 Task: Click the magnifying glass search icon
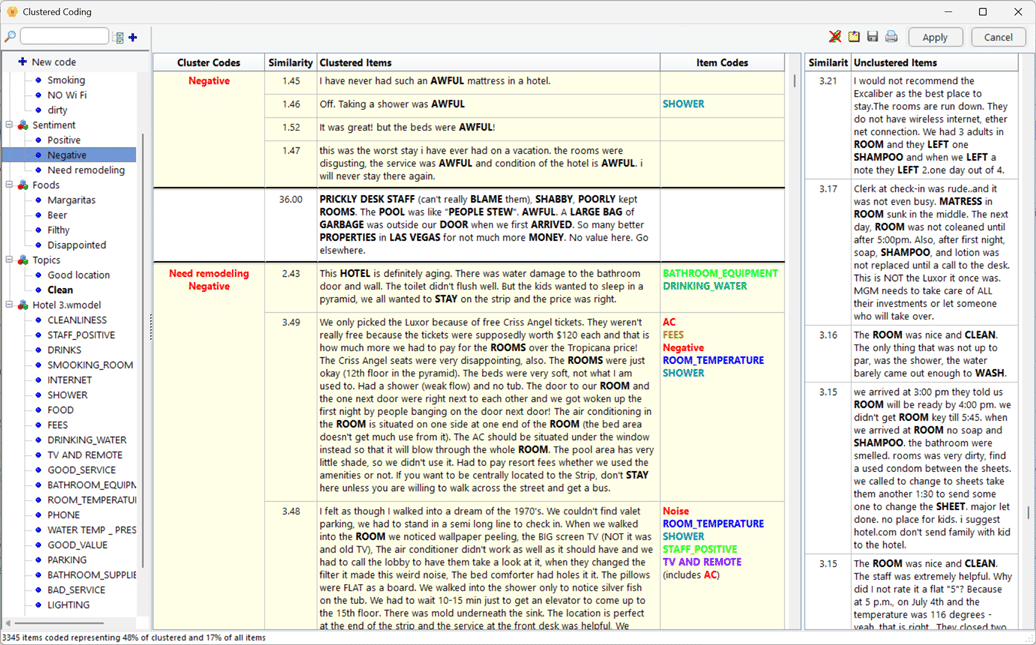coord(10,37)
